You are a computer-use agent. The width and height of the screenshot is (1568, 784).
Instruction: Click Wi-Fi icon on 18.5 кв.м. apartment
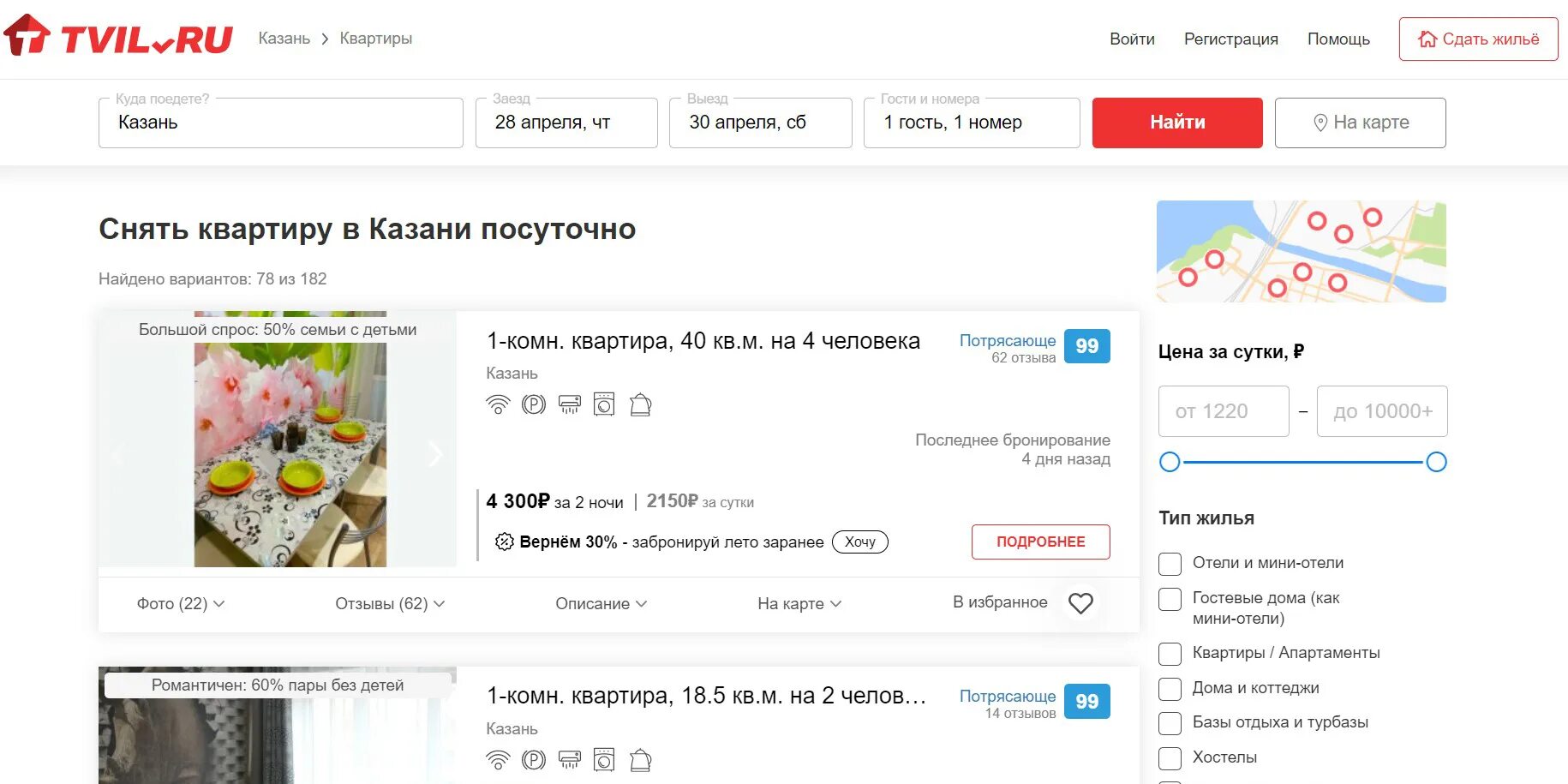[498, 760]
